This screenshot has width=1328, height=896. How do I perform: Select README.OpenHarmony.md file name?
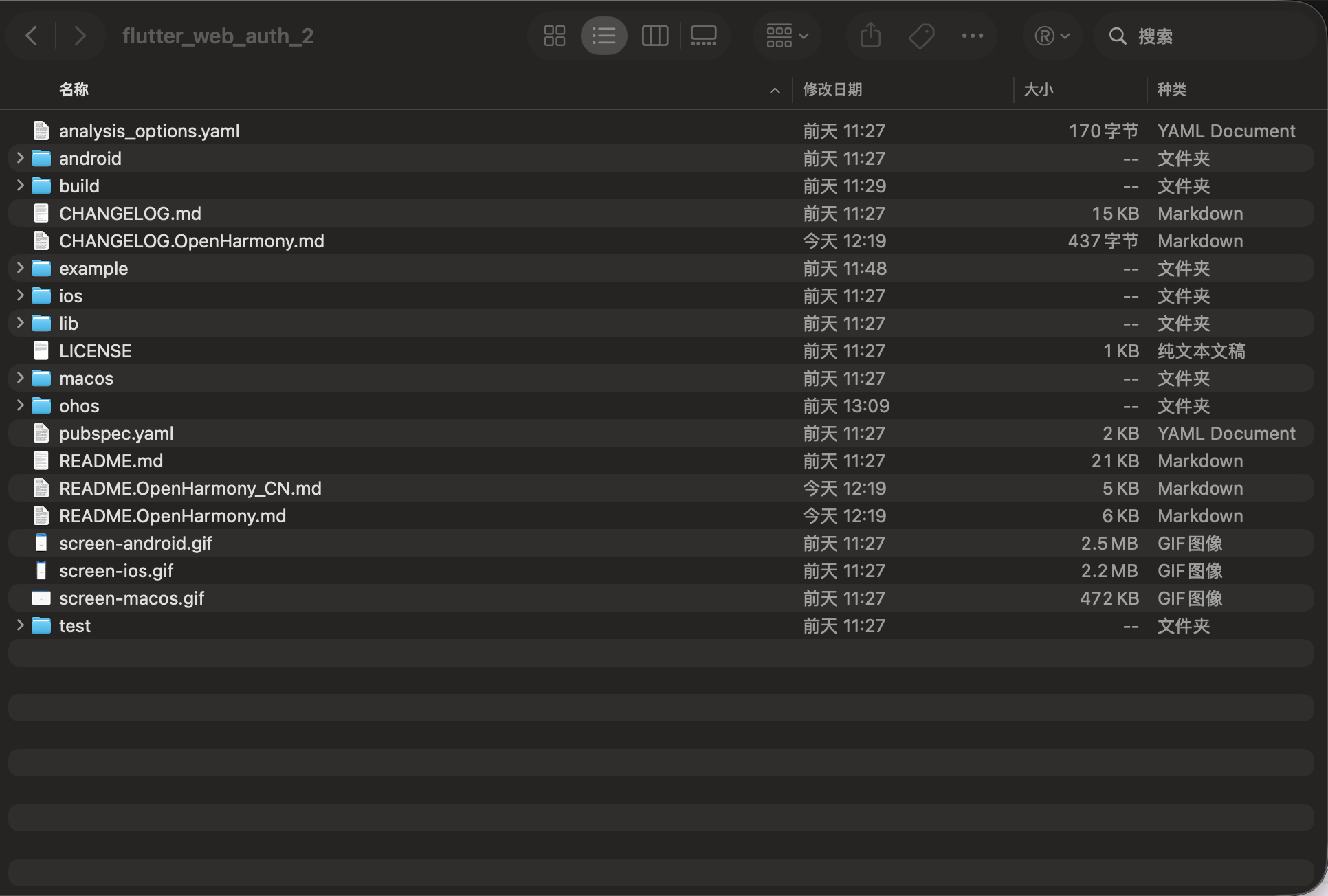[x=173, y=515]
